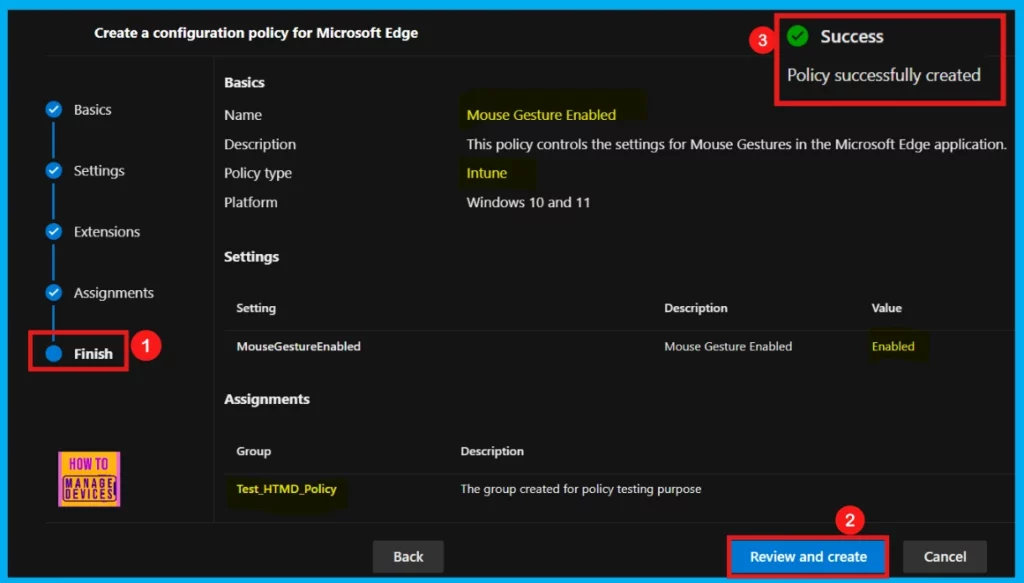
Task: Click the policy description text
Action: 736,144
